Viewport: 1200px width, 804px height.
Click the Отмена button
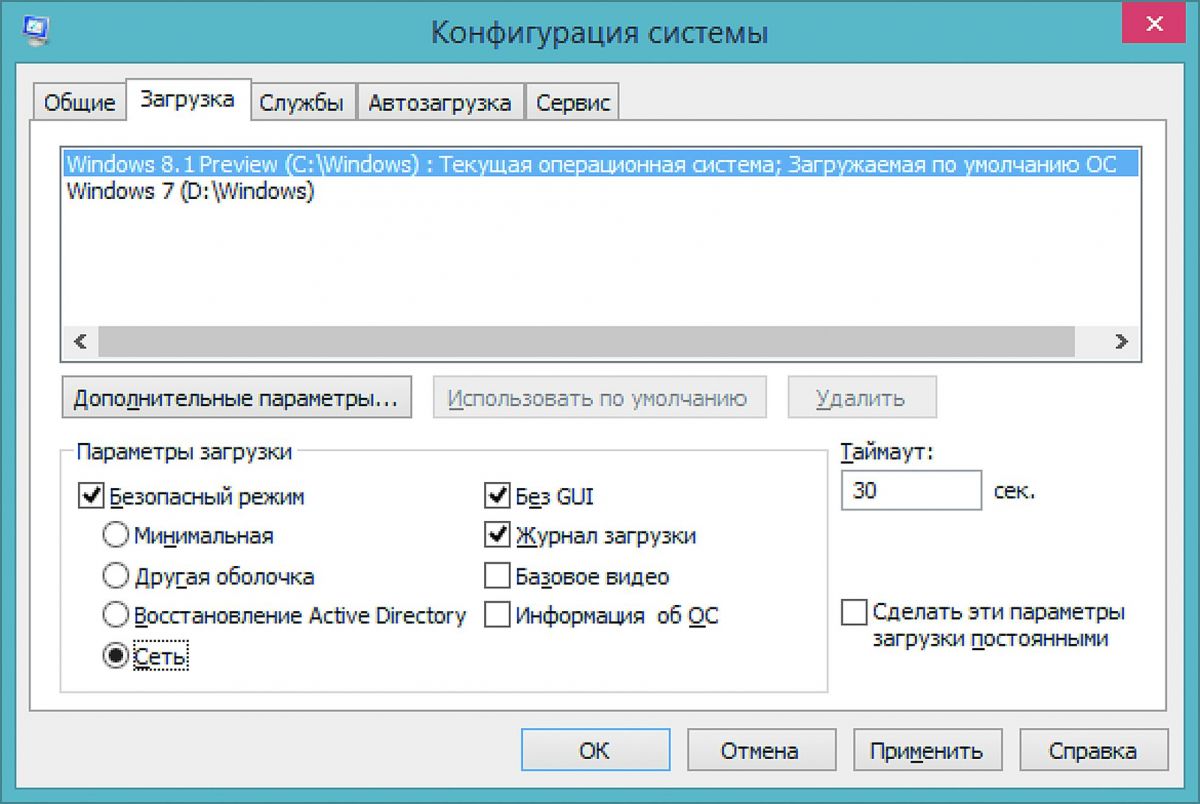click(762, 751)
